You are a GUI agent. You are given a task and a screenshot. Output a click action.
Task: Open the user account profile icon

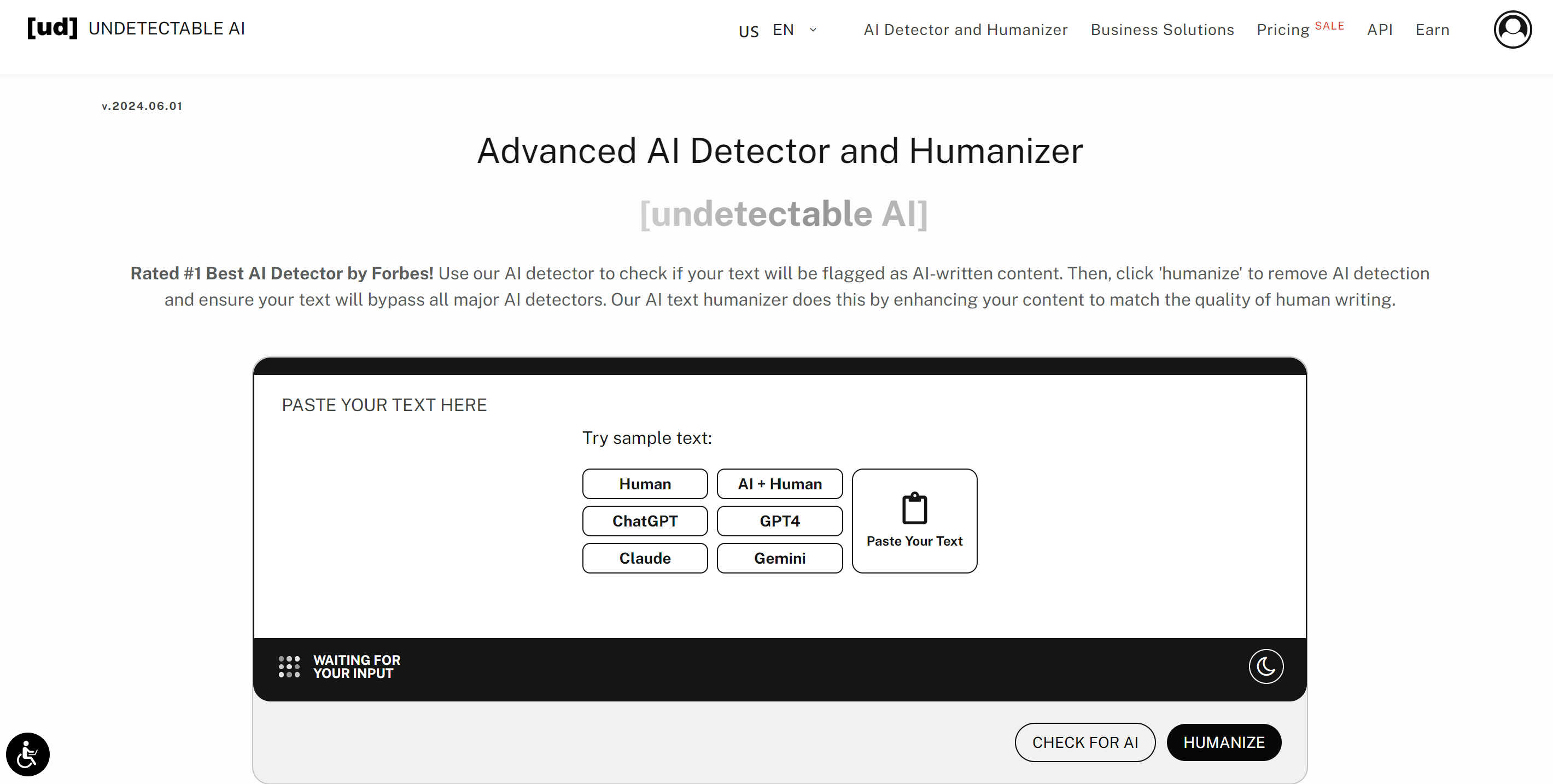[1512, 29]
